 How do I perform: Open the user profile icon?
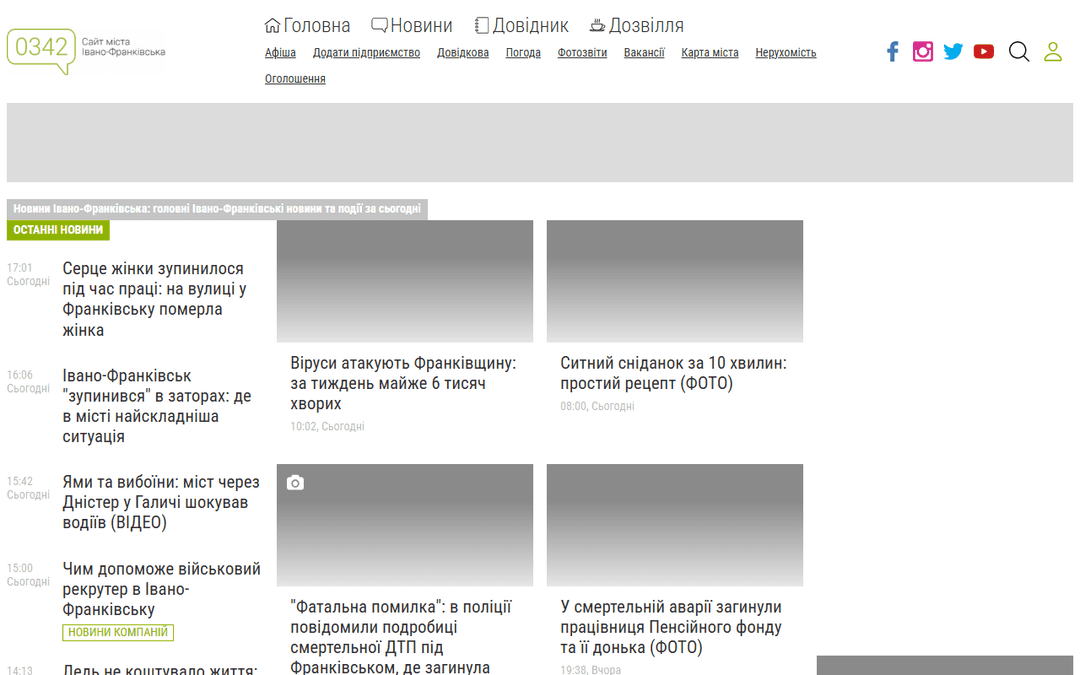pos(1053,52)
